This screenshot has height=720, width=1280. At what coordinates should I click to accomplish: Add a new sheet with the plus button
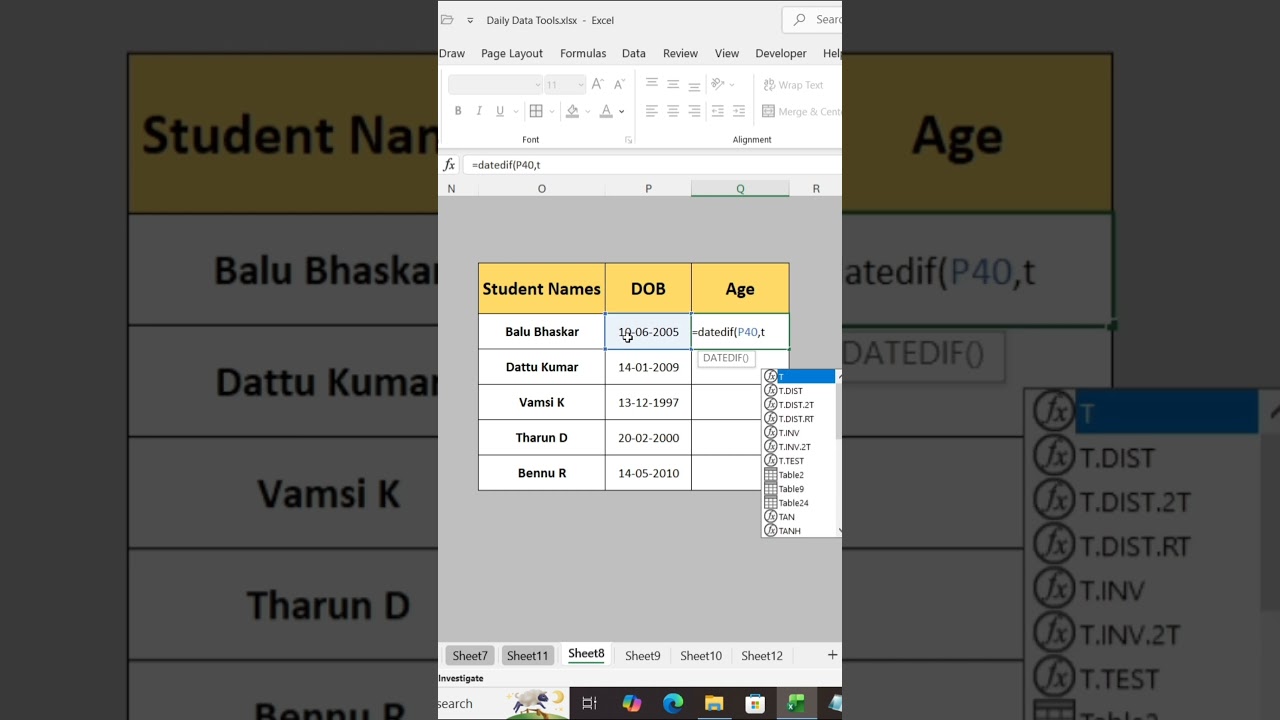pyautogui.click(x=832, y=655)
